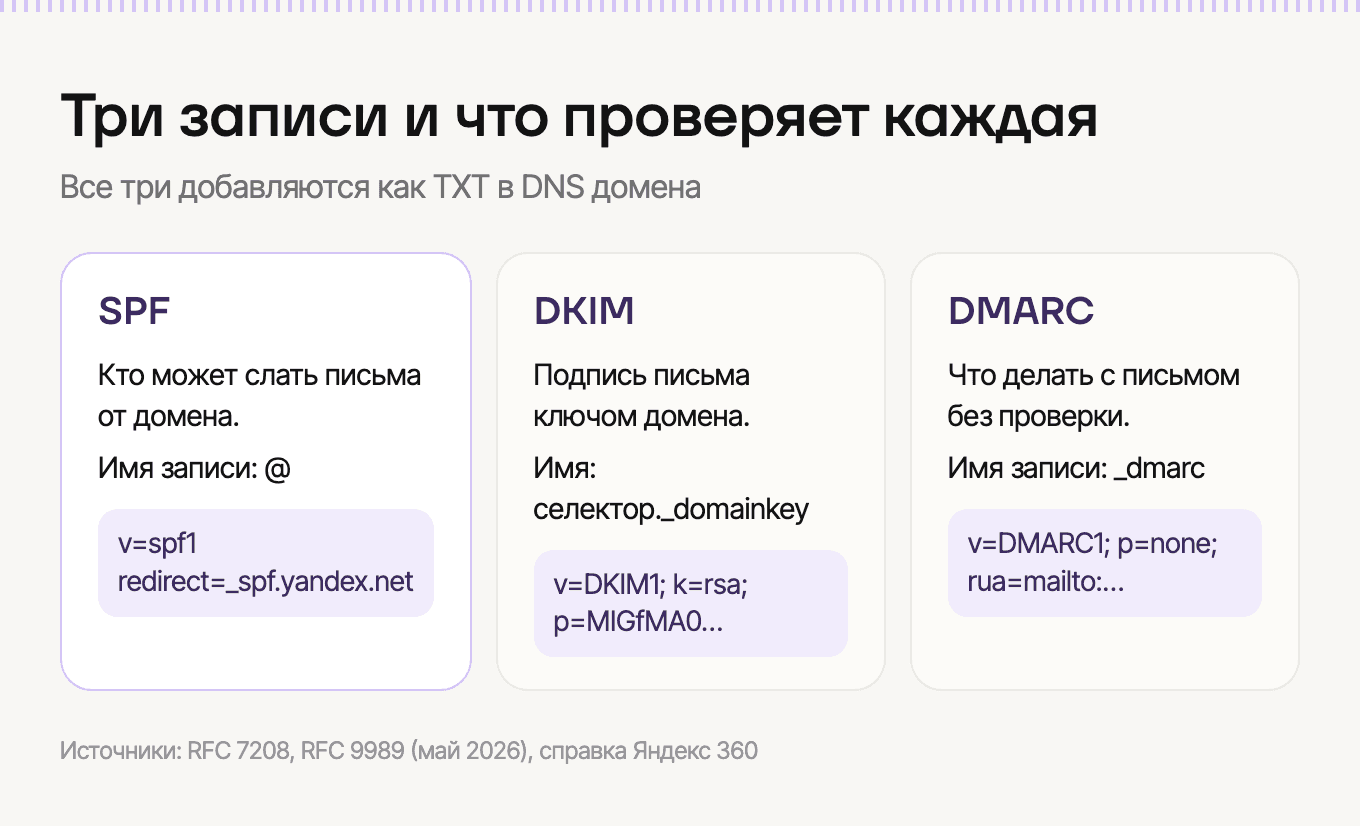1360x826 pixels.
Task: Click 'Имя: селектор._domainkey' in the DKIM card
Action: pos(671,489)
